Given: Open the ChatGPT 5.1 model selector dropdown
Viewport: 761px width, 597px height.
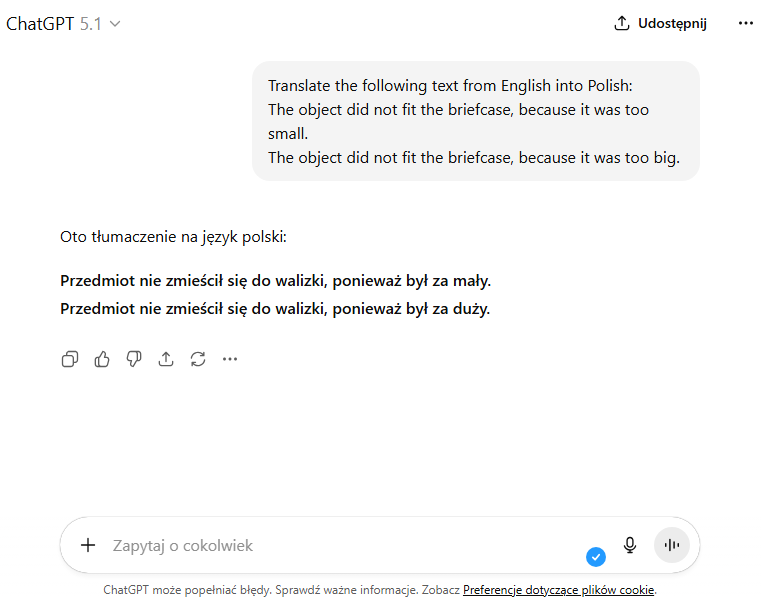Looking at the screenshot, I should click(63, 24).
